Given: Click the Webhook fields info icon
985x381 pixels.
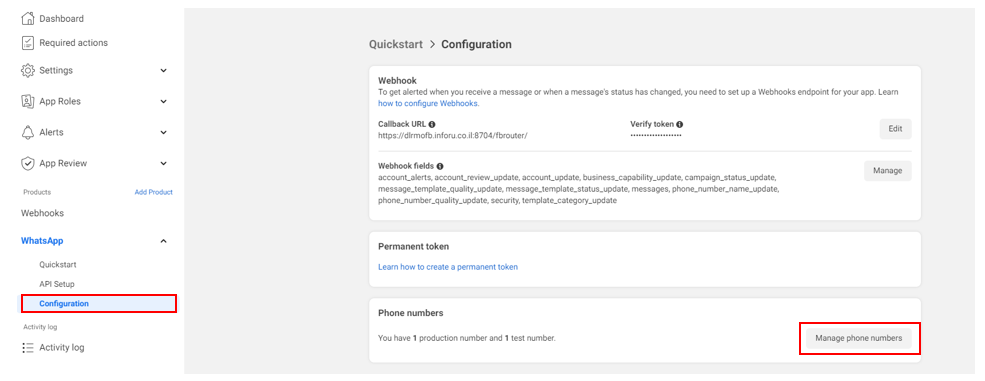Looking at the screenshot, I should [x=440, y=166].
